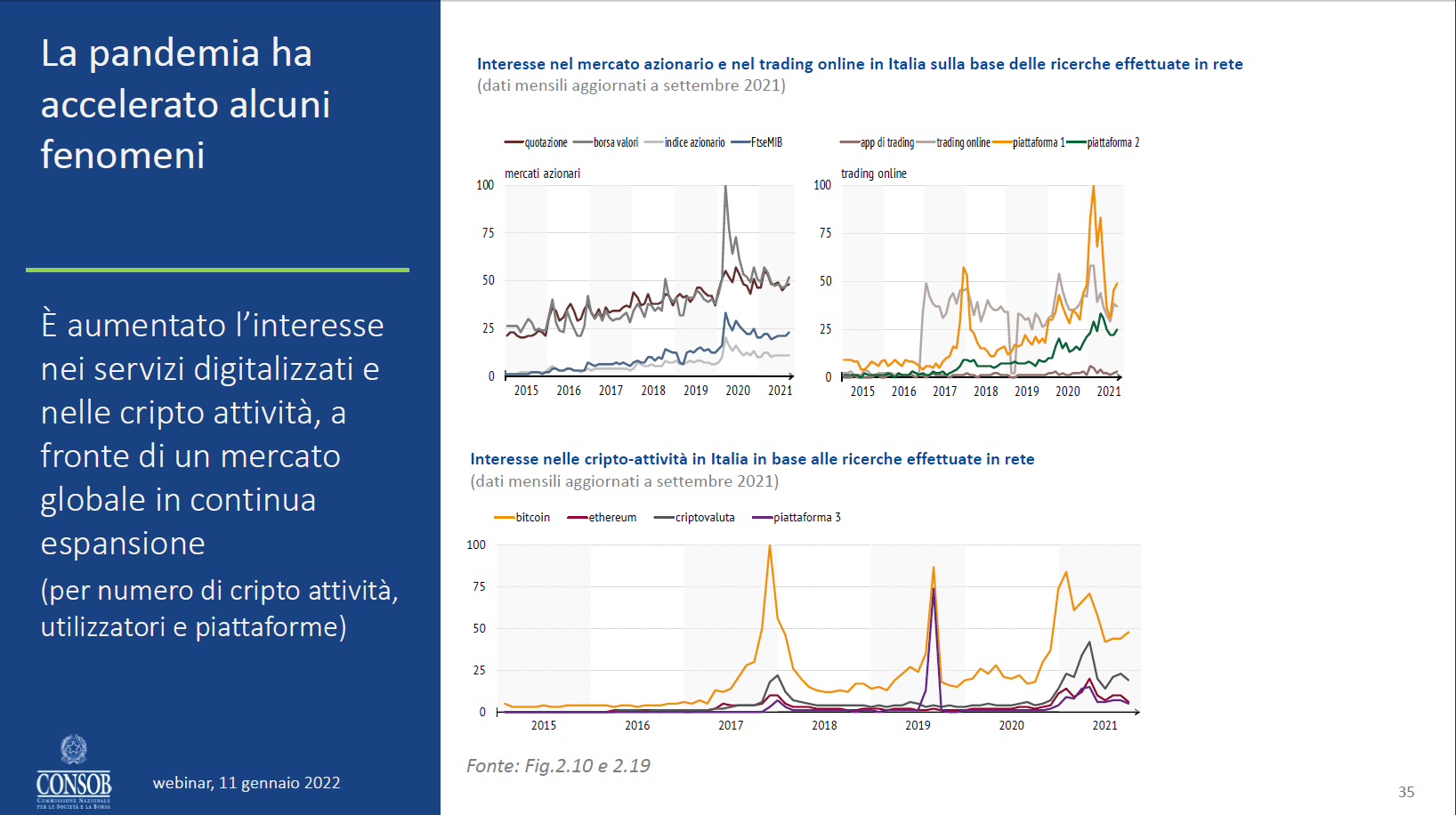This screenshot has width=1456, height=815.
Task: Click the chart title 'Interesse nel mercato azionario e nel trading online'
Action: tap(860, 64)
